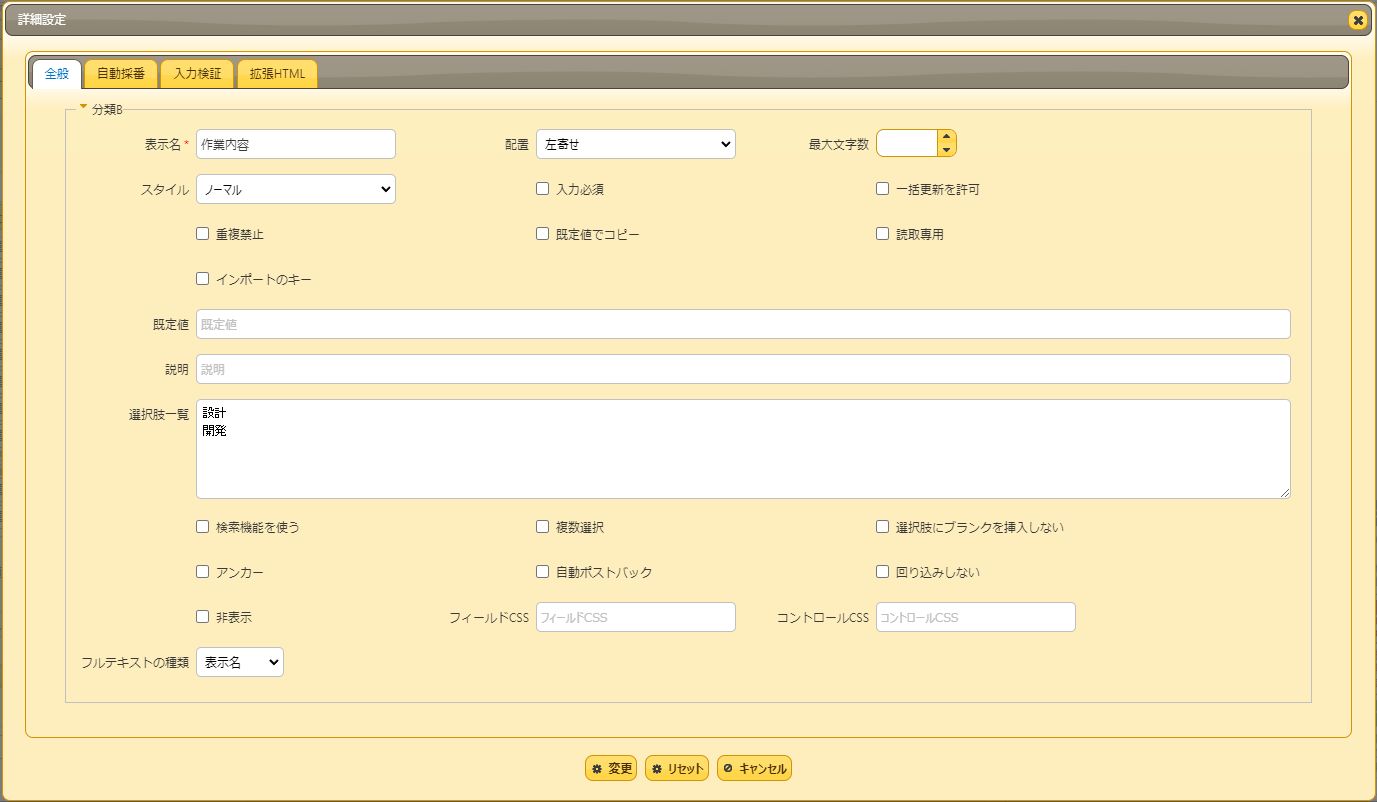1377x802 pixels.
Task: Collapse the 分類B section triangle
Action: (84, 106)
